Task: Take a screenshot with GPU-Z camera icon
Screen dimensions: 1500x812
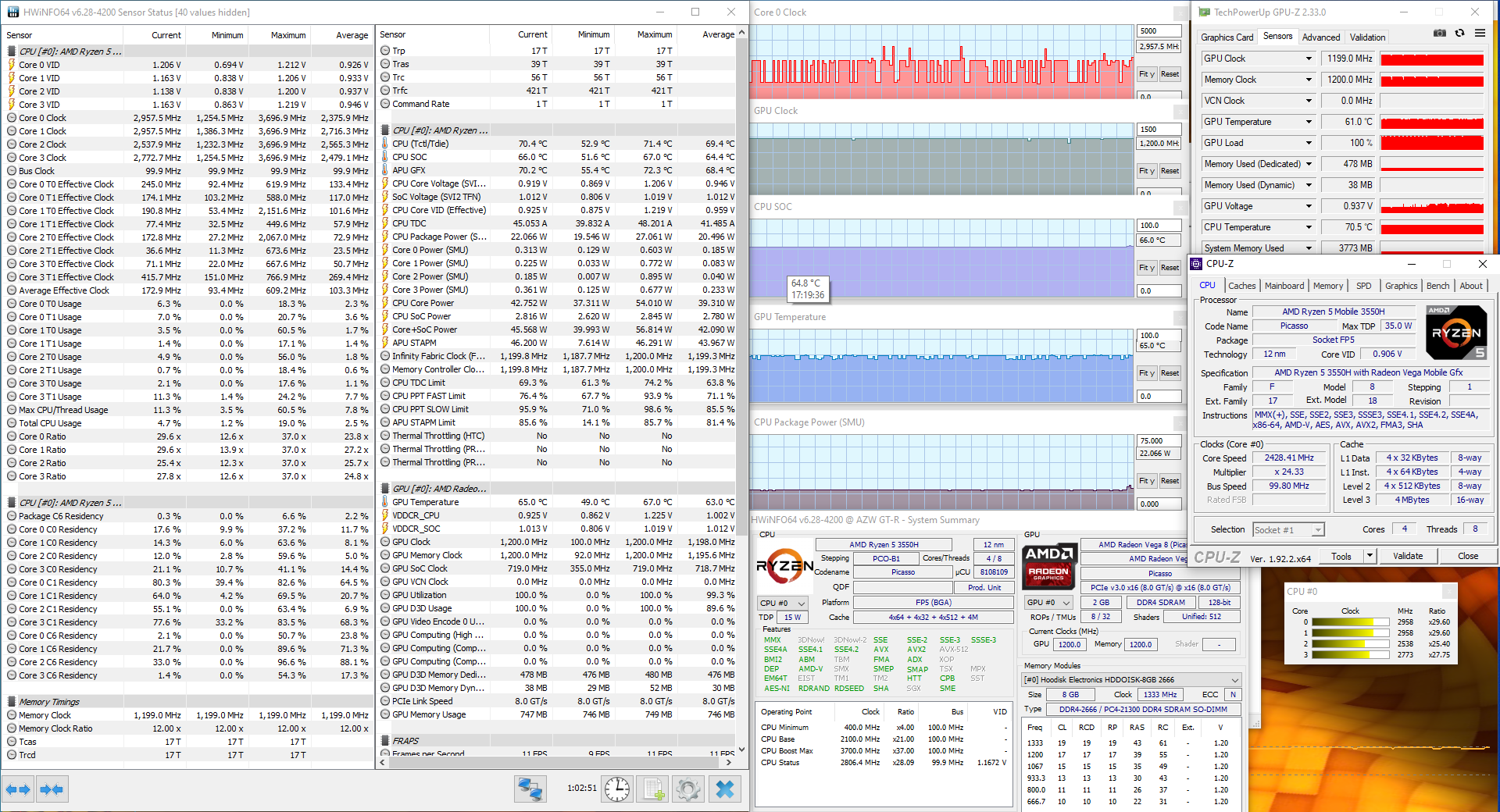Action: coord(1440,34)
